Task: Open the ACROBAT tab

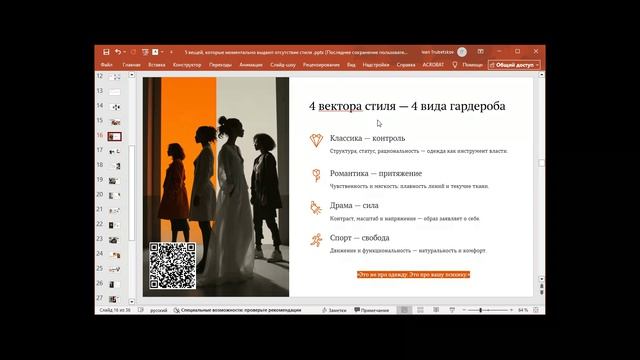Action: [x=433, y=65]
